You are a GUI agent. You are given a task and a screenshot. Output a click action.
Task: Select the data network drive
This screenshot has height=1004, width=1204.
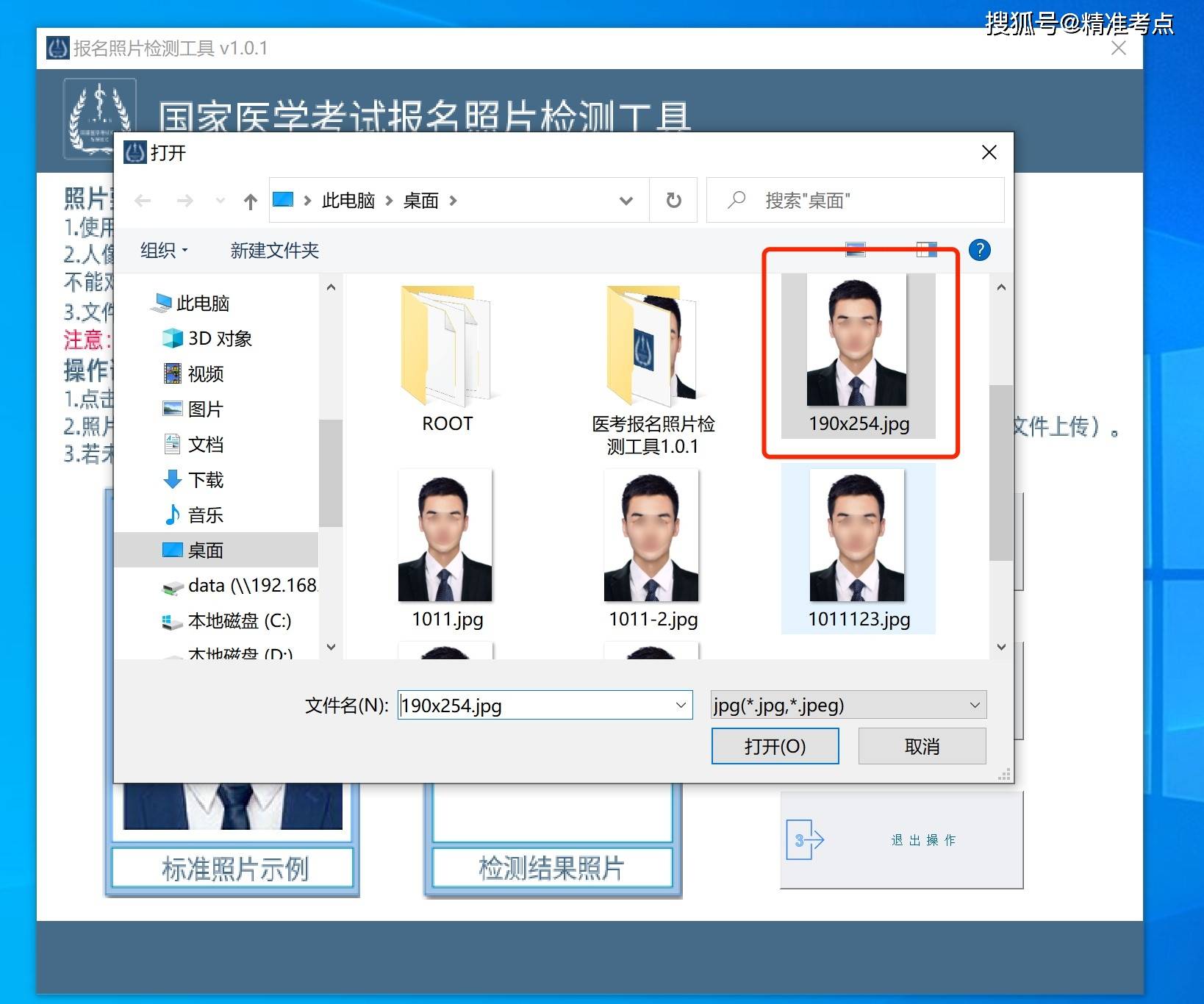coord(240,585)
